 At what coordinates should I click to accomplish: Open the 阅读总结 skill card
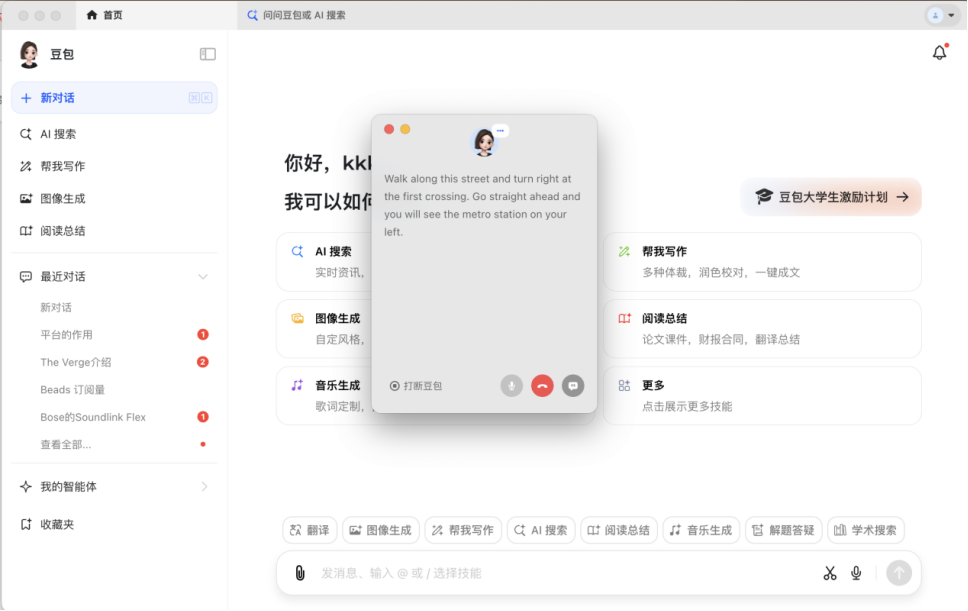[x=762, y=328]
